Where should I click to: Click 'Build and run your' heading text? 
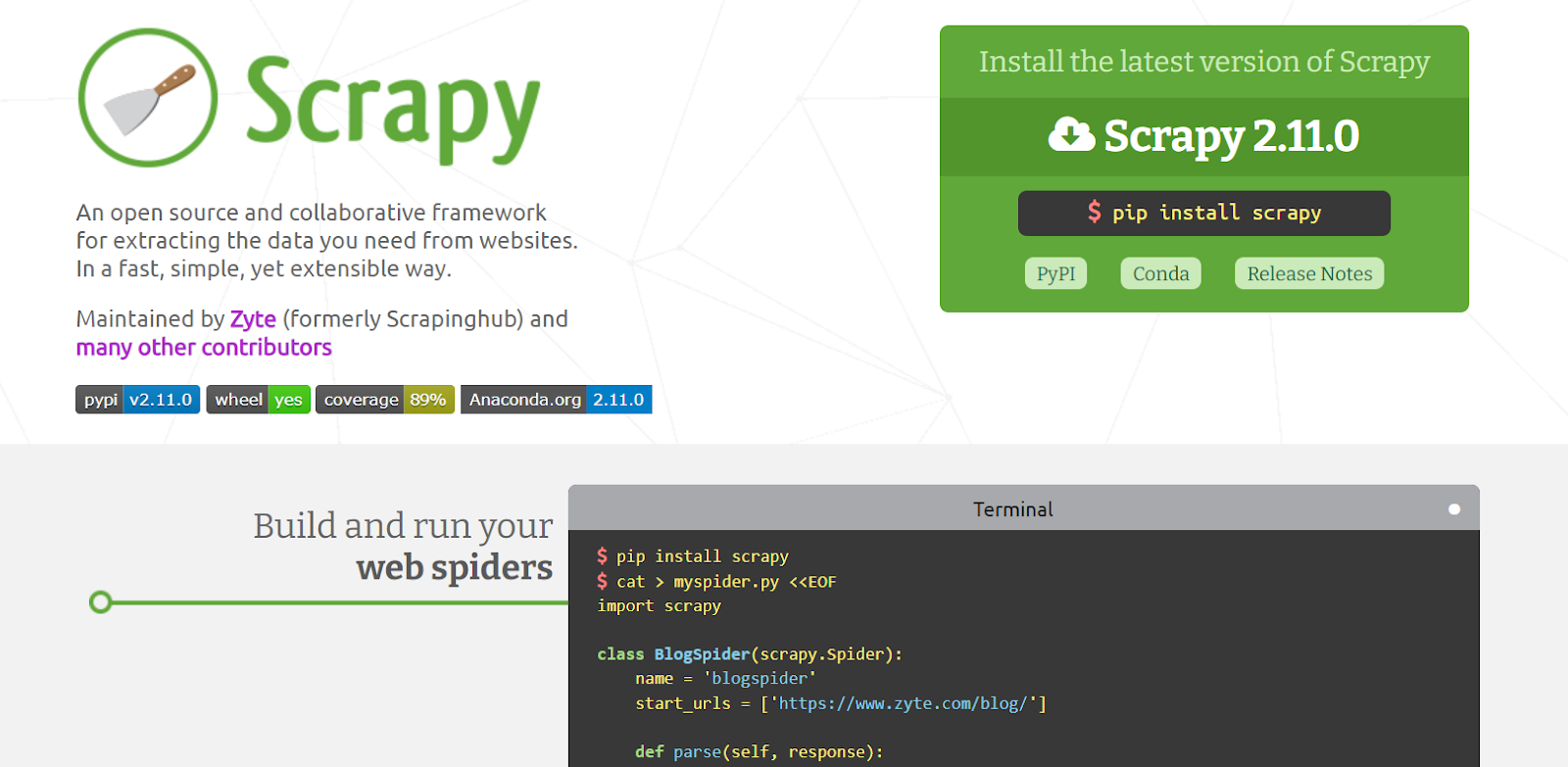point(403,526)
